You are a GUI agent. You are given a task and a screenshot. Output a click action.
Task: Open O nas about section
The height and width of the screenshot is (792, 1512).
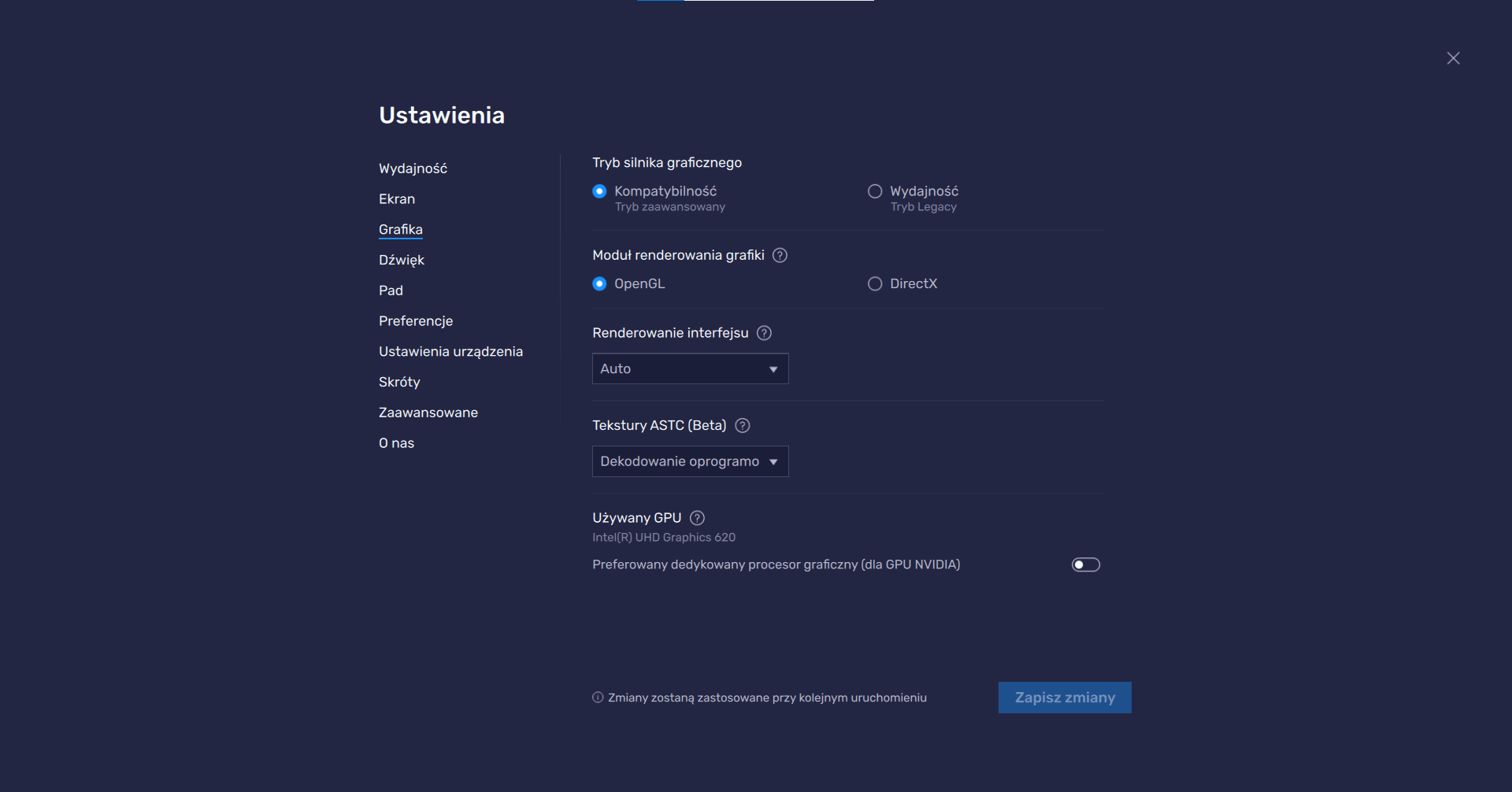click(x=396, y=443)
